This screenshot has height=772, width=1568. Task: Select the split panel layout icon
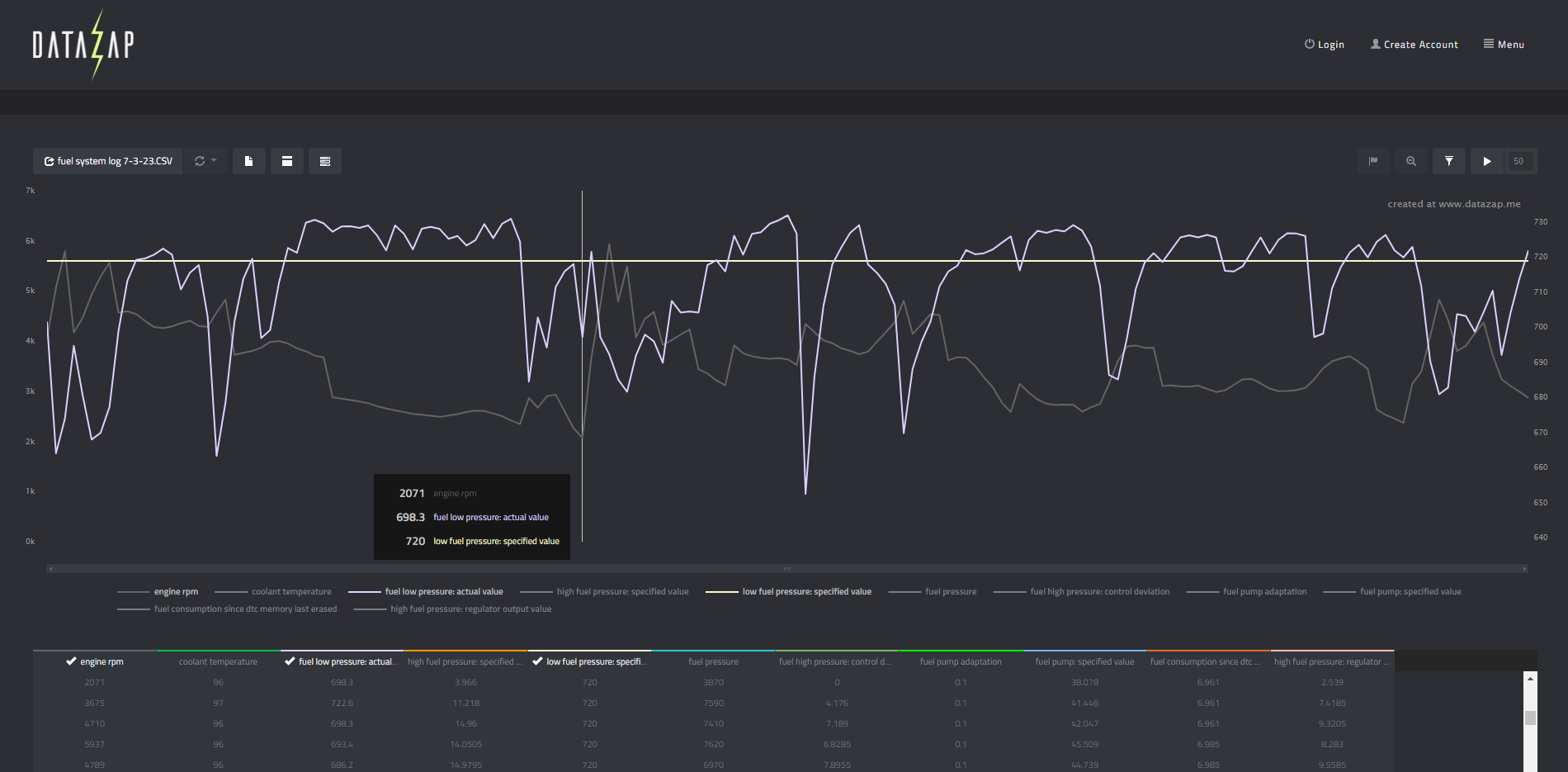pyautogui.click(x=287, y=161)
